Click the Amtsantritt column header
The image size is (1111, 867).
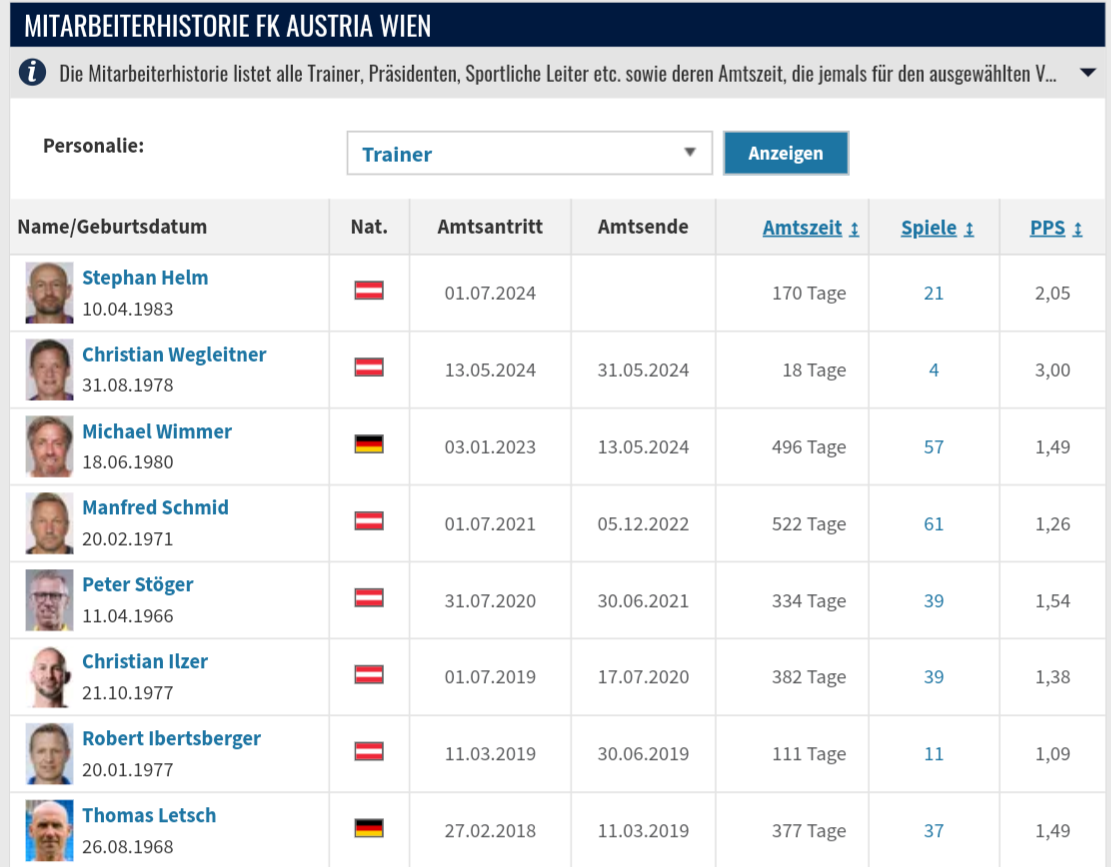(x=490, y=227)
